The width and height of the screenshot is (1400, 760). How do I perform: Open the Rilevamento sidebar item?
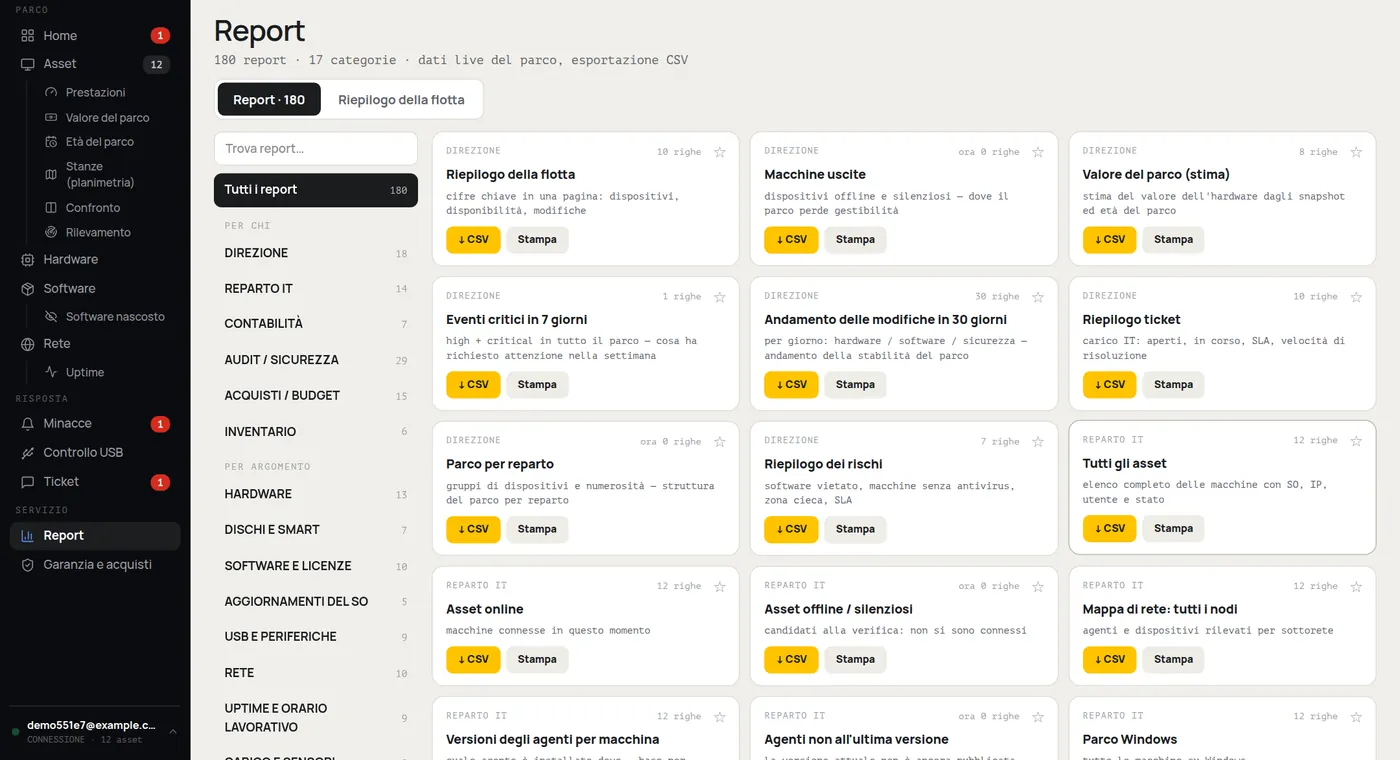[x=98, y=233]
